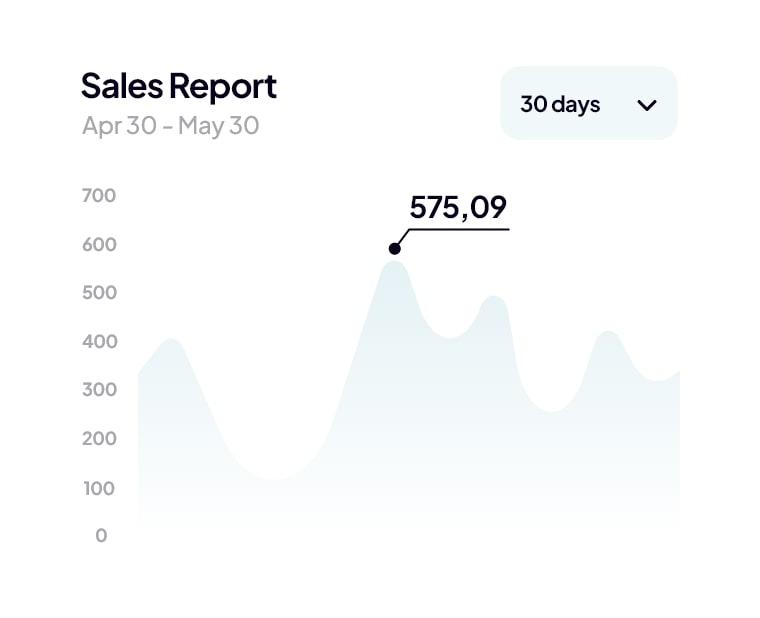Click the 600 y-axis label
Viewport: 760px width, 618px height.
99,244
